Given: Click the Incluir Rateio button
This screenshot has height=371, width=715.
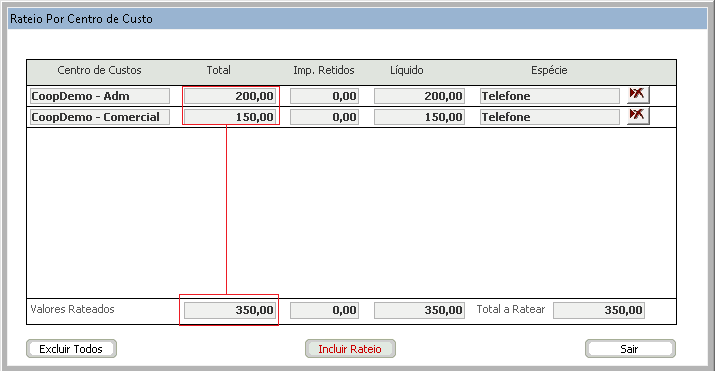Looking at the screenshot, I should (x=350, y=349).
